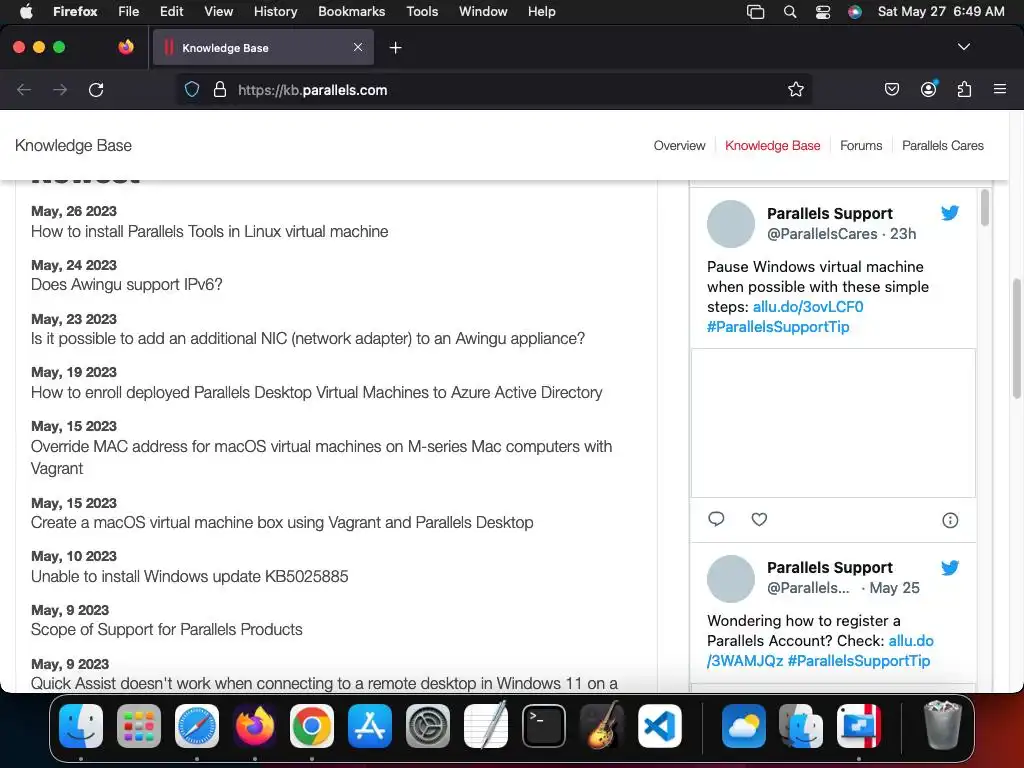
Task: Open Siri from the menu bar
Action: tap(855, 12)
